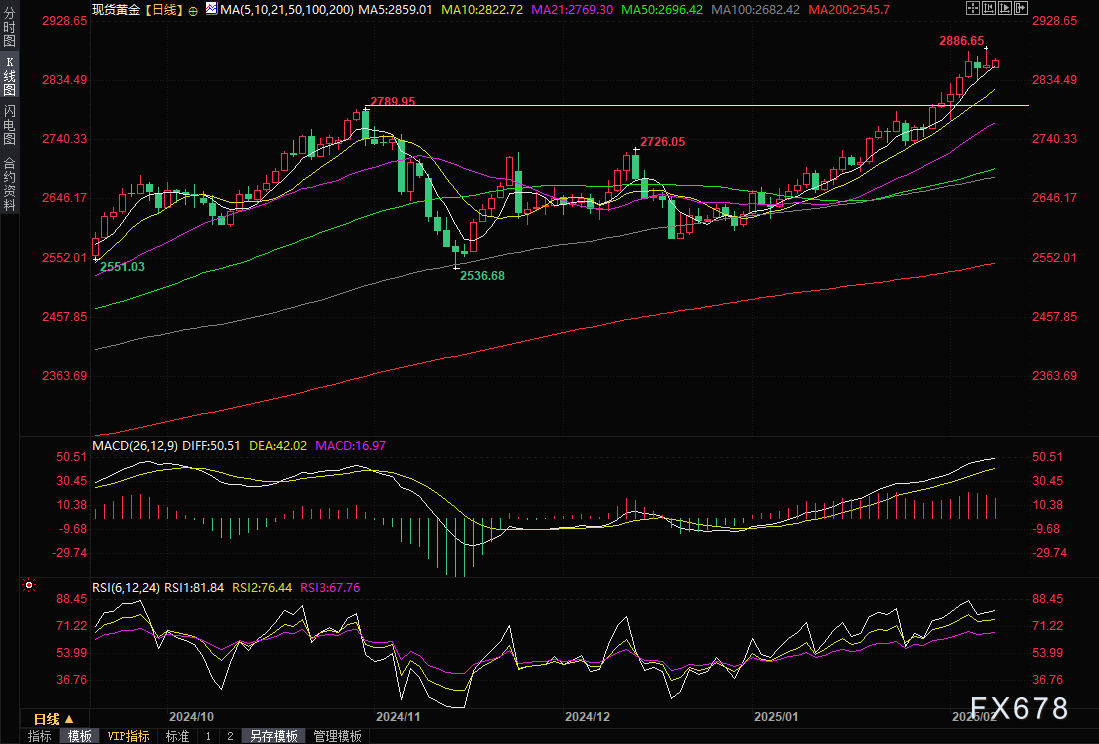Click the FX678 watermark logo

click(x=1019, y=709)
